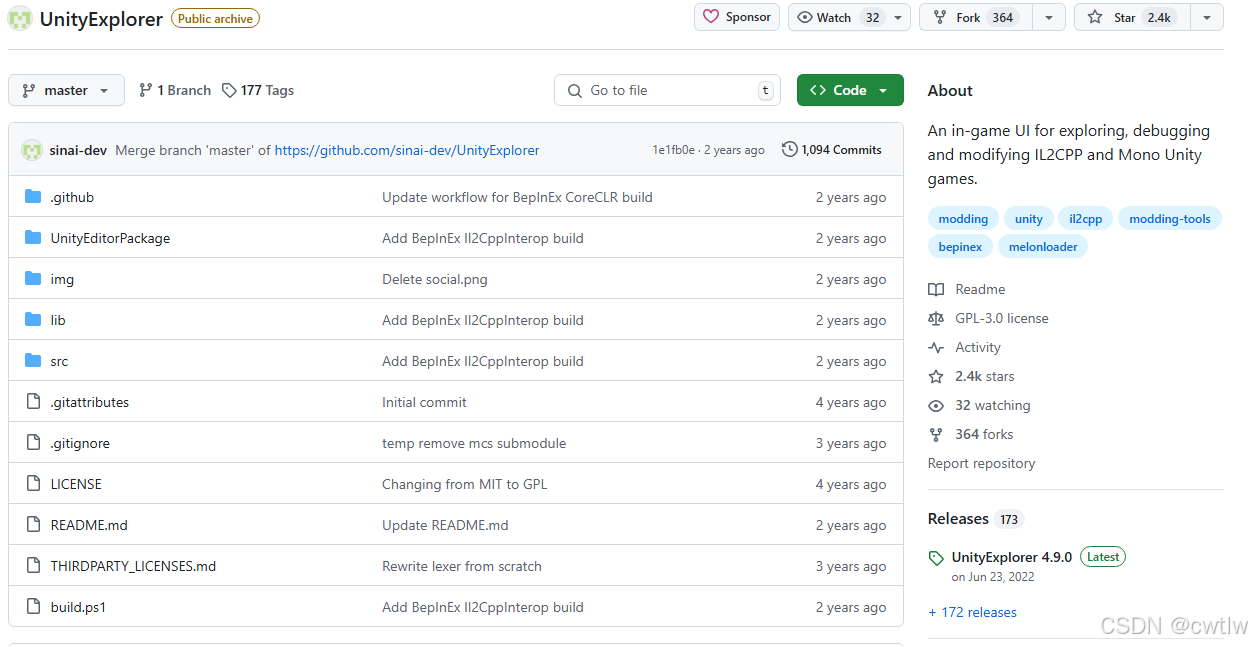The height and width of the screenshot is (647, 1252).
Task: Click the src folder icon
Action: coord(33,361)
